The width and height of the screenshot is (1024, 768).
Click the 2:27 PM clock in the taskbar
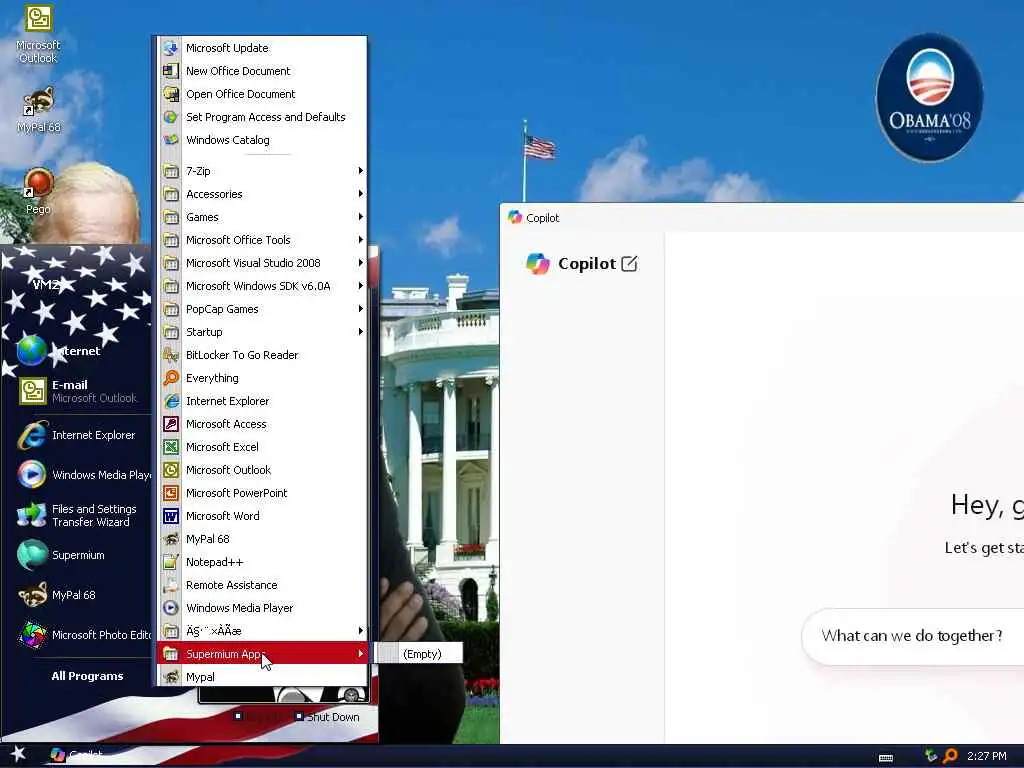click(x=987, y=756)
